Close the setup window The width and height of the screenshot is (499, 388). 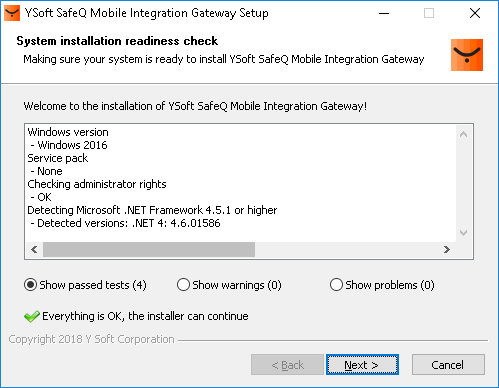pos(475,13)
